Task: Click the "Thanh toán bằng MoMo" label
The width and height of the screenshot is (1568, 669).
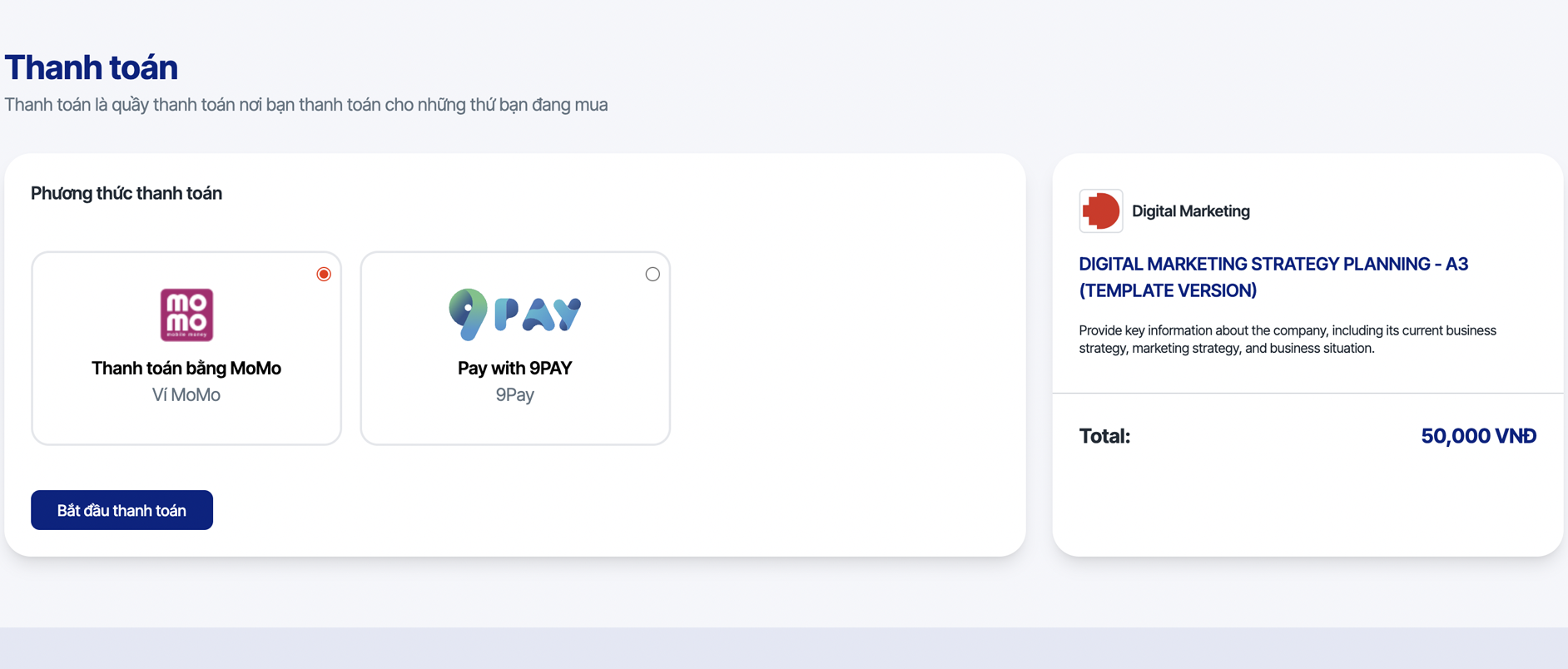Action: click(x=186, y=368)
